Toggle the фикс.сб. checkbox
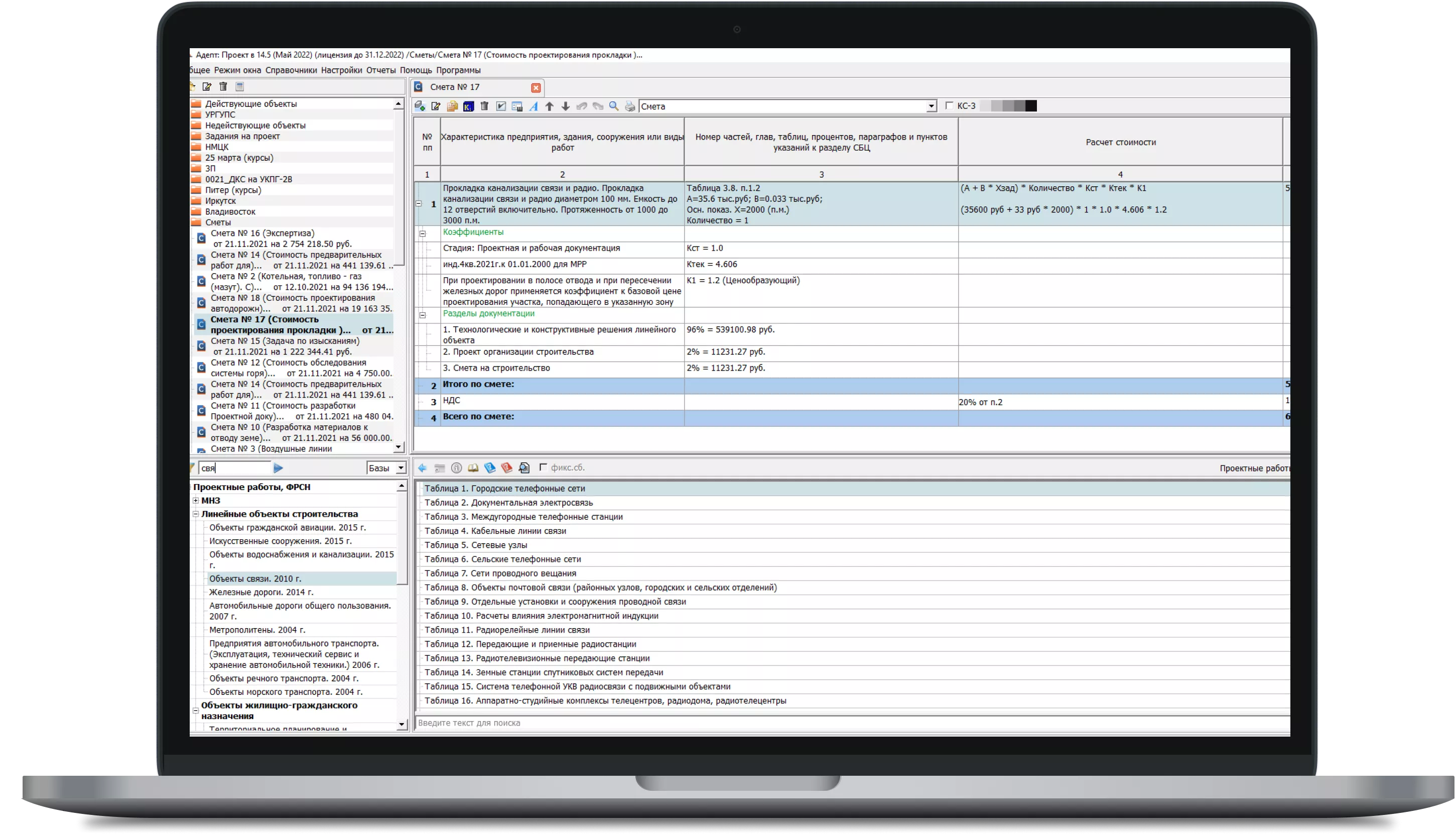This screenshot has width=1456, height=835. (543, 467)
